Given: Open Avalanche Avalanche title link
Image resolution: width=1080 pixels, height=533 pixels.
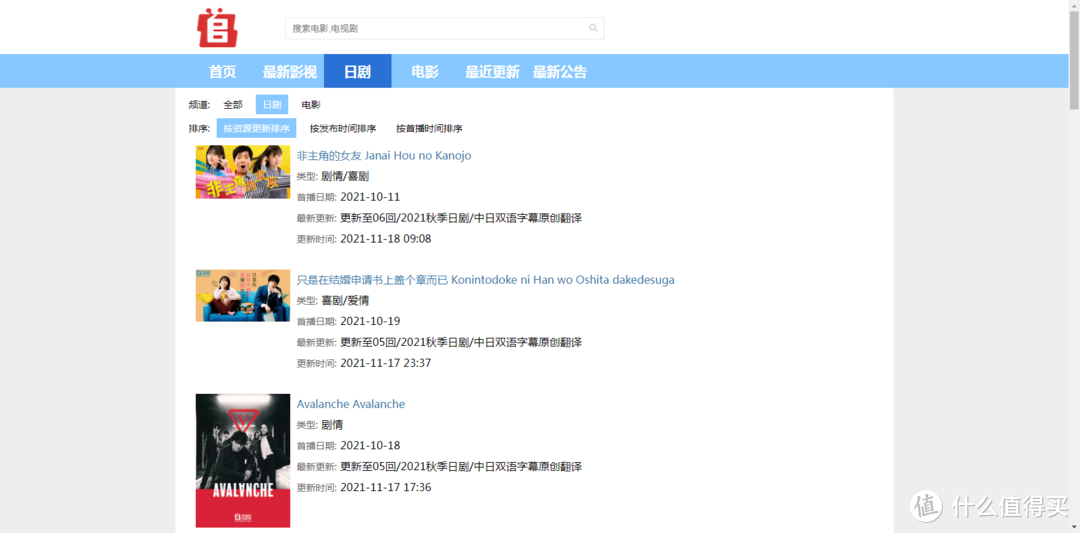Looking at the screenshot, I should coord(351,404).
